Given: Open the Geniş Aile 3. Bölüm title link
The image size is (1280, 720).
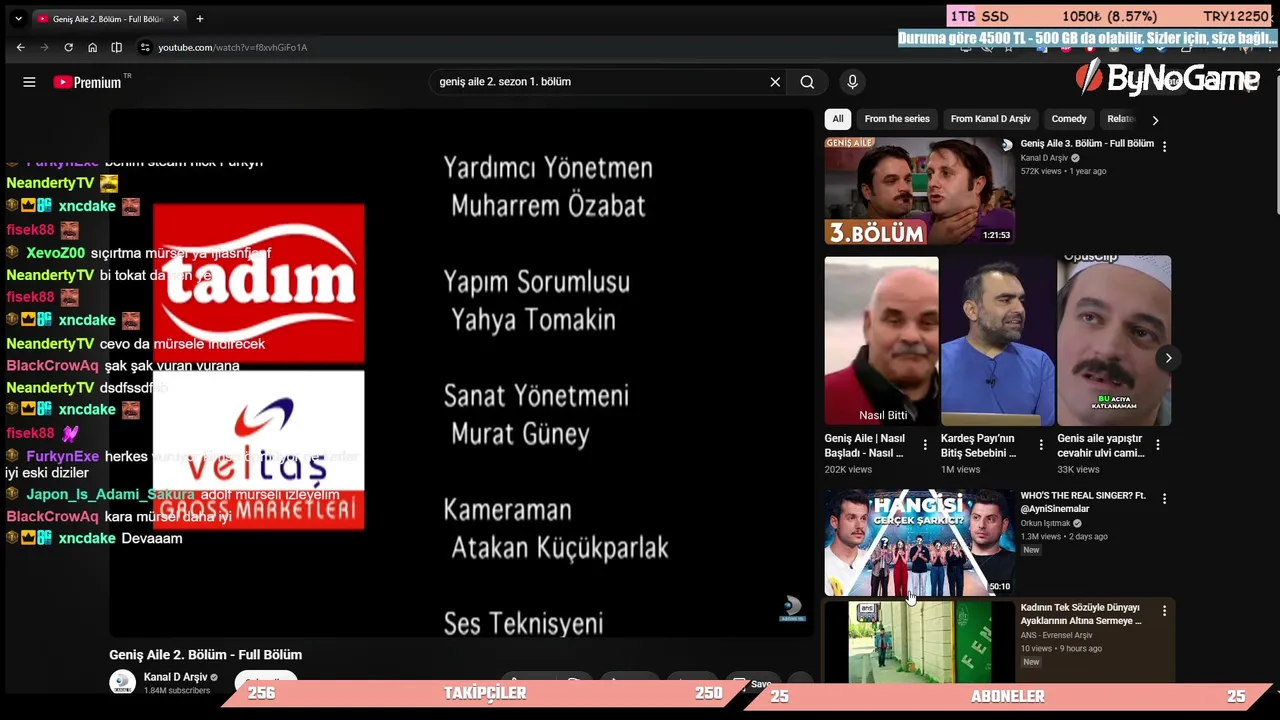Looking at the screenshot, I should (1087, 144).
